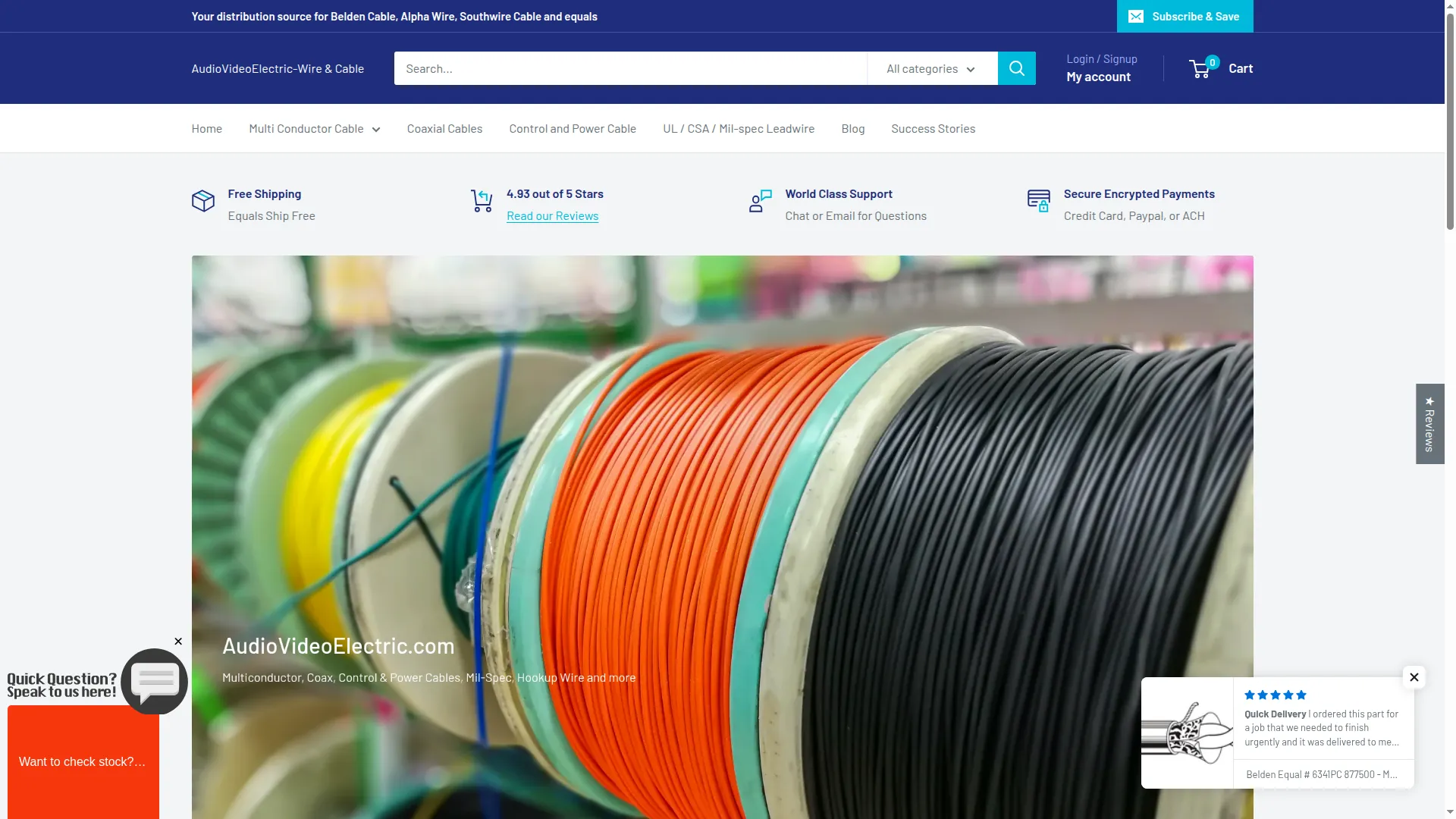This screenshot has height=819, width=1456.
Task: Click the World Class Support heading
Action: point(839,194)
